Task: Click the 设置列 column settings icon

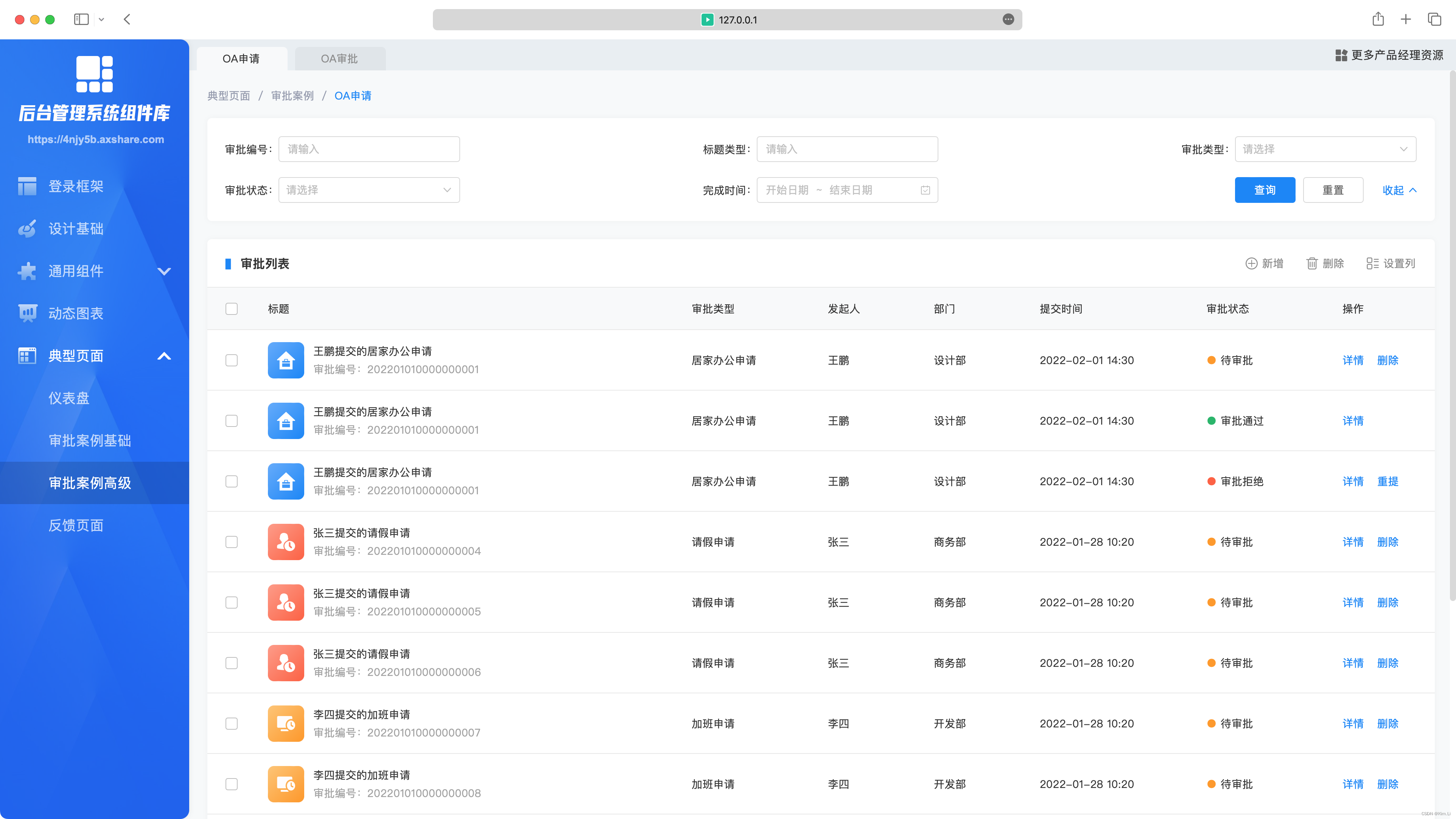Action: (1373, 263)
